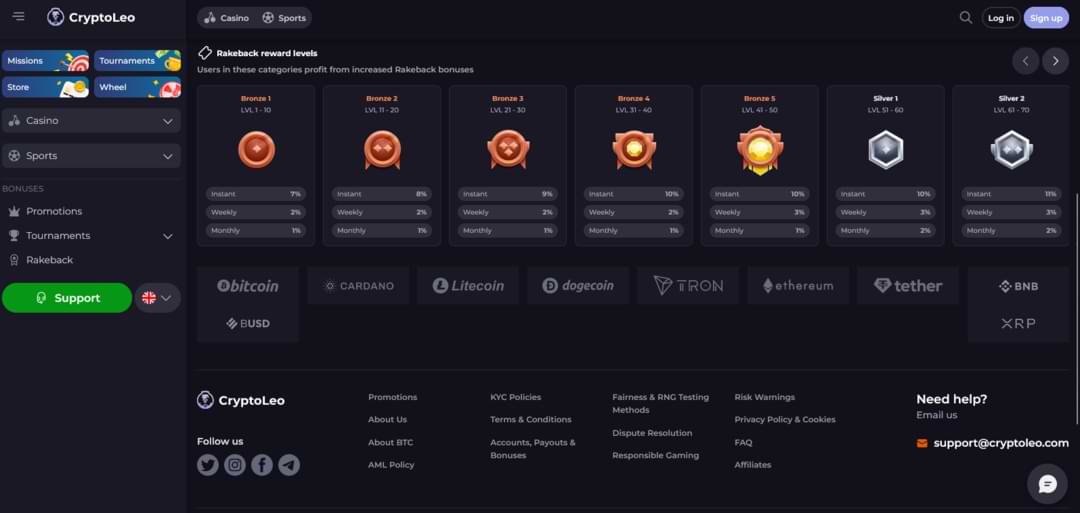Click the bitcoin logo tile
The height and width of the screenshot is (513, 1080).
[248, 286]
